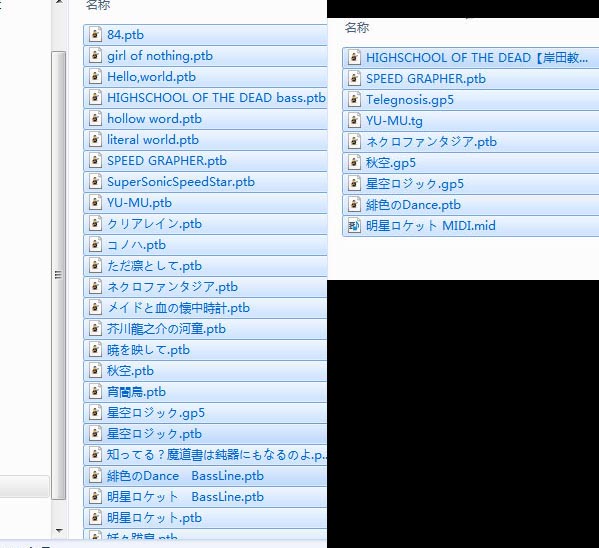Select HIGHSCHOOL OF THE DEAD bass.ptb
This screenshot has width=599, height=548.
(x=205, y=98)
